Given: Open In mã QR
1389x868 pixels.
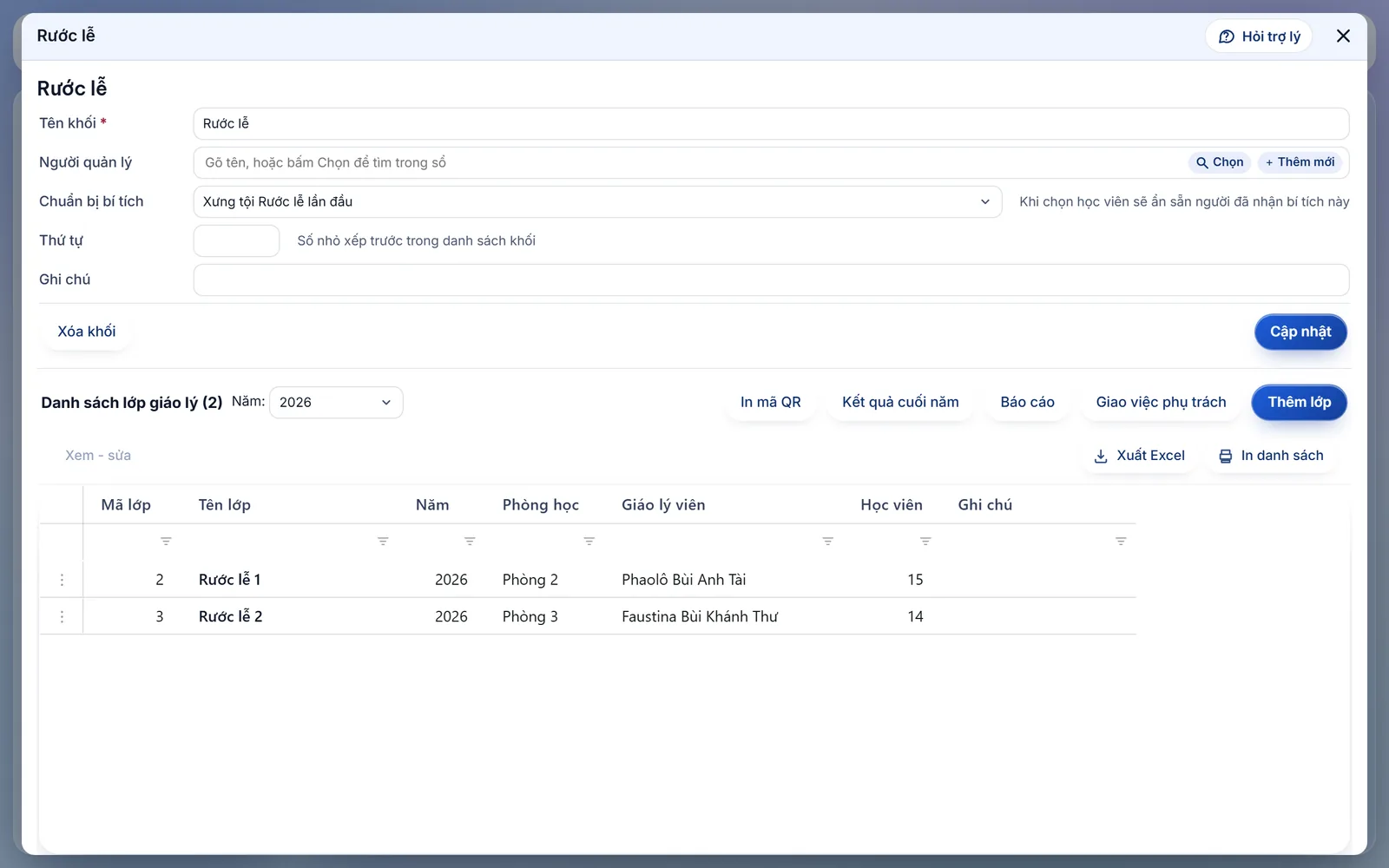Looking at the screenshot, I should pyautogui.click(x=771, y=402).
